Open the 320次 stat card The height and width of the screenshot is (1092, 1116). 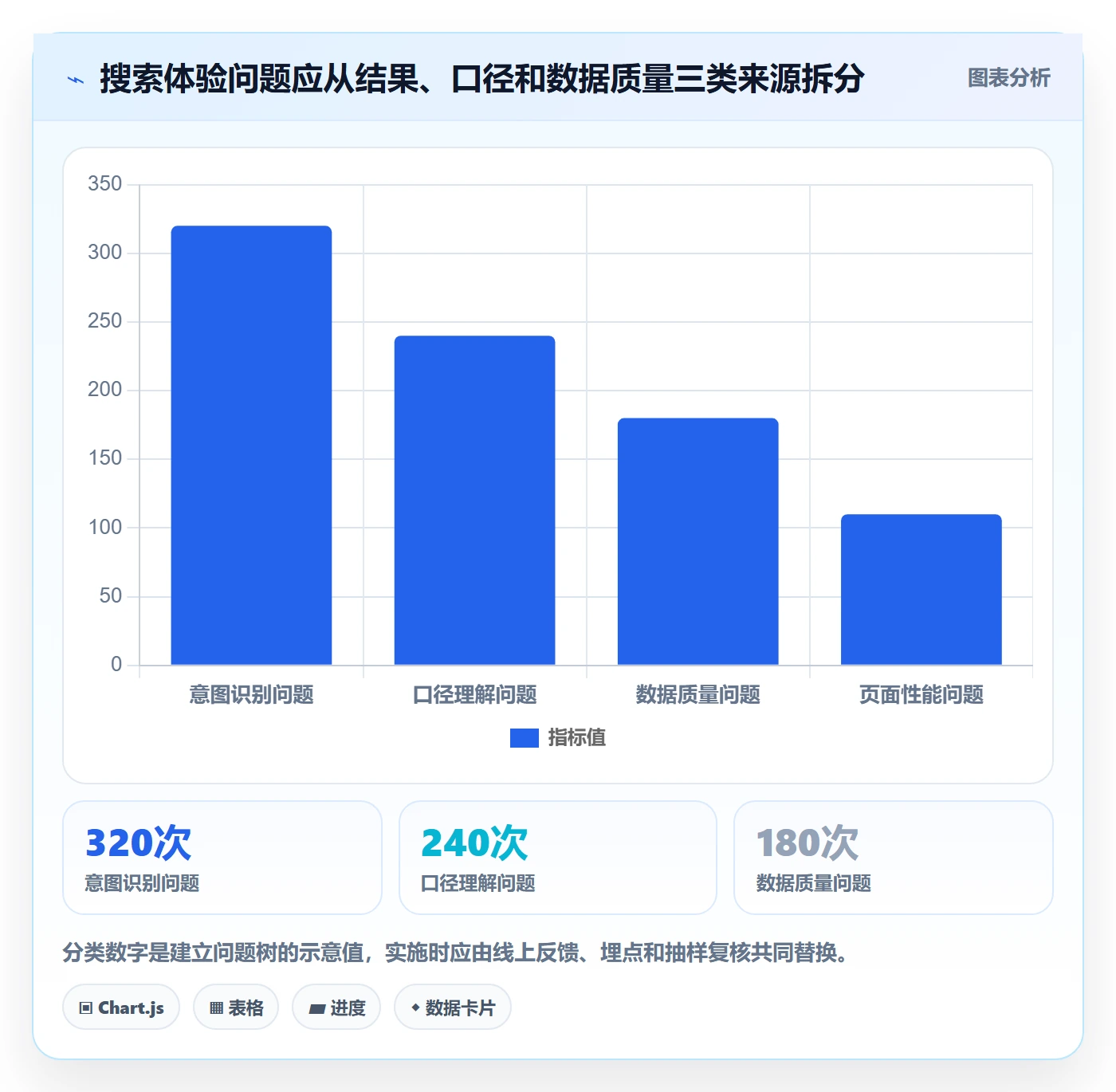pyautogui.click(x=222, y=858)
